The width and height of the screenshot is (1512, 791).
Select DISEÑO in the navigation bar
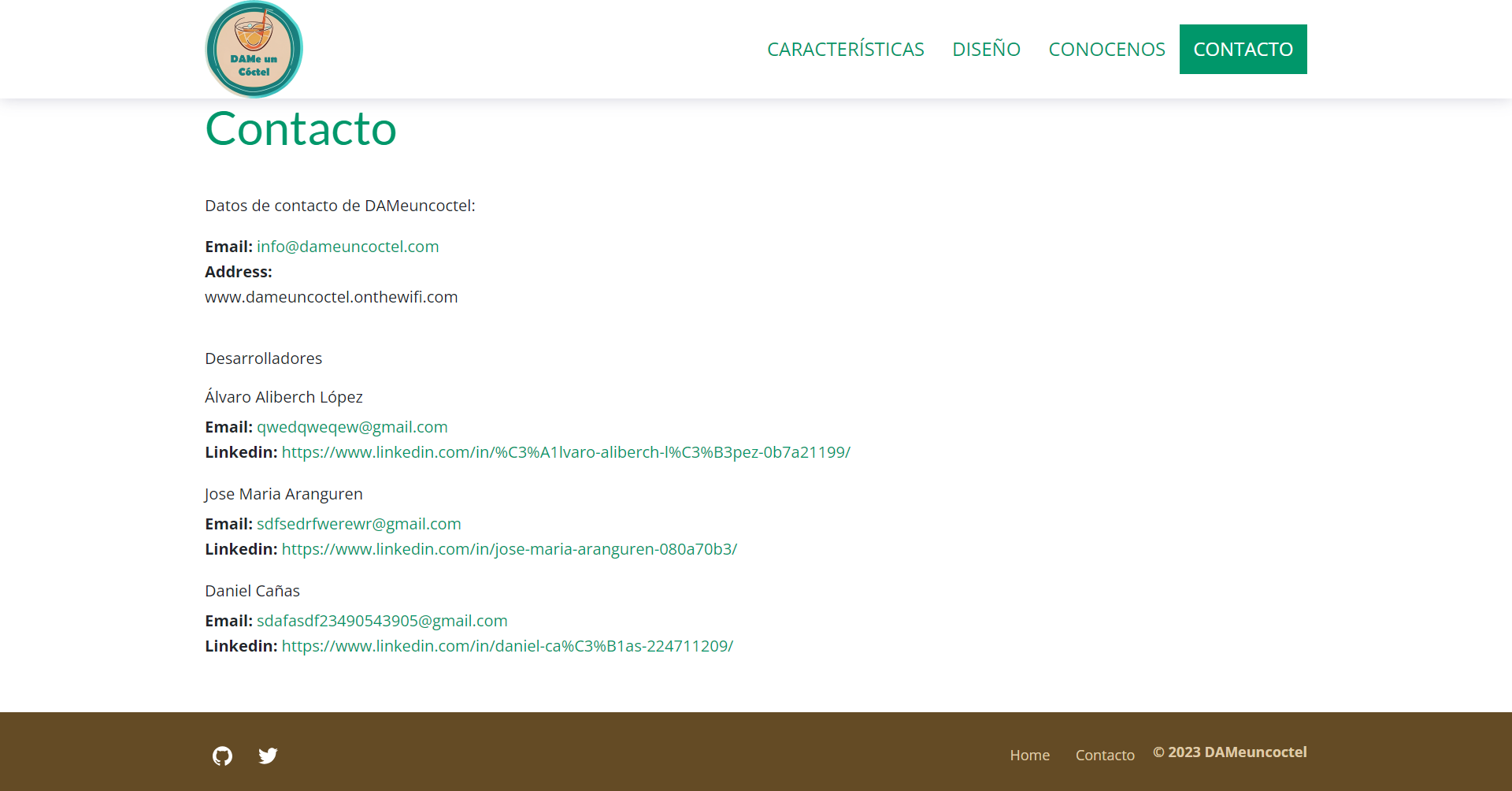point(986,49)
